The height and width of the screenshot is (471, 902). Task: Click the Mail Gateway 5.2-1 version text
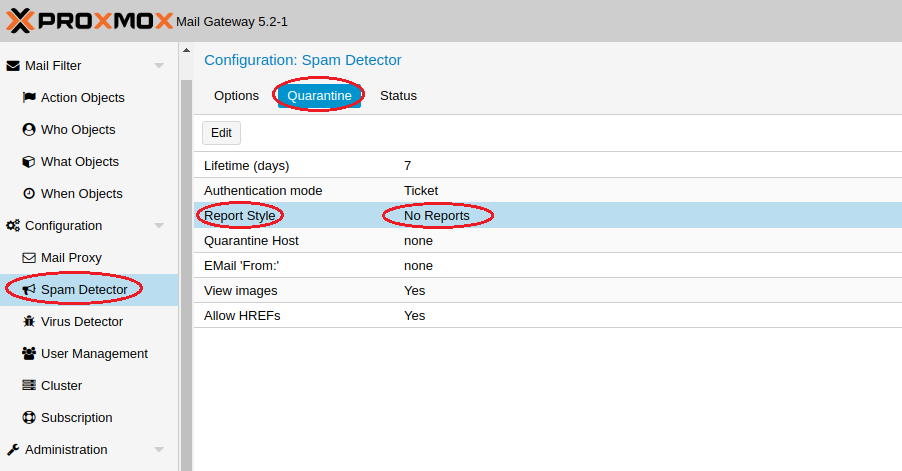tap(232, 22)
